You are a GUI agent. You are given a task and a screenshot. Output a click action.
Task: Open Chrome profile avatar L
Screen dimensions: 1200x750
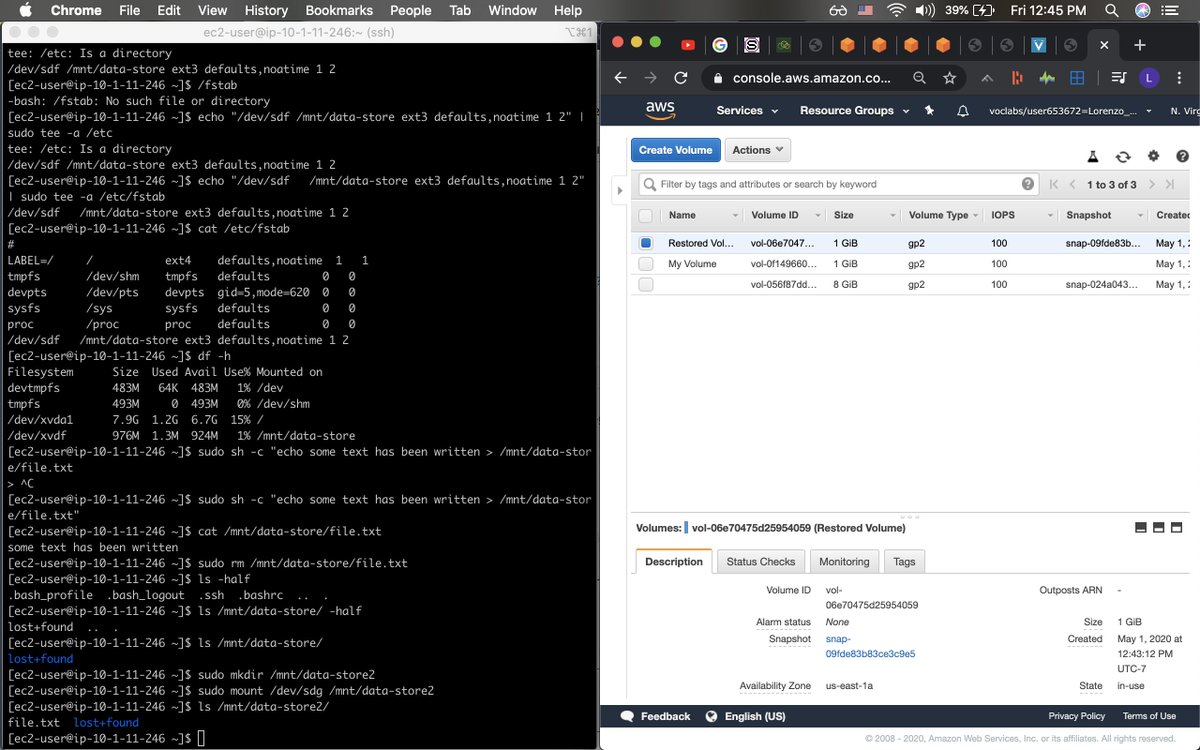click(x=1149, y=78)
